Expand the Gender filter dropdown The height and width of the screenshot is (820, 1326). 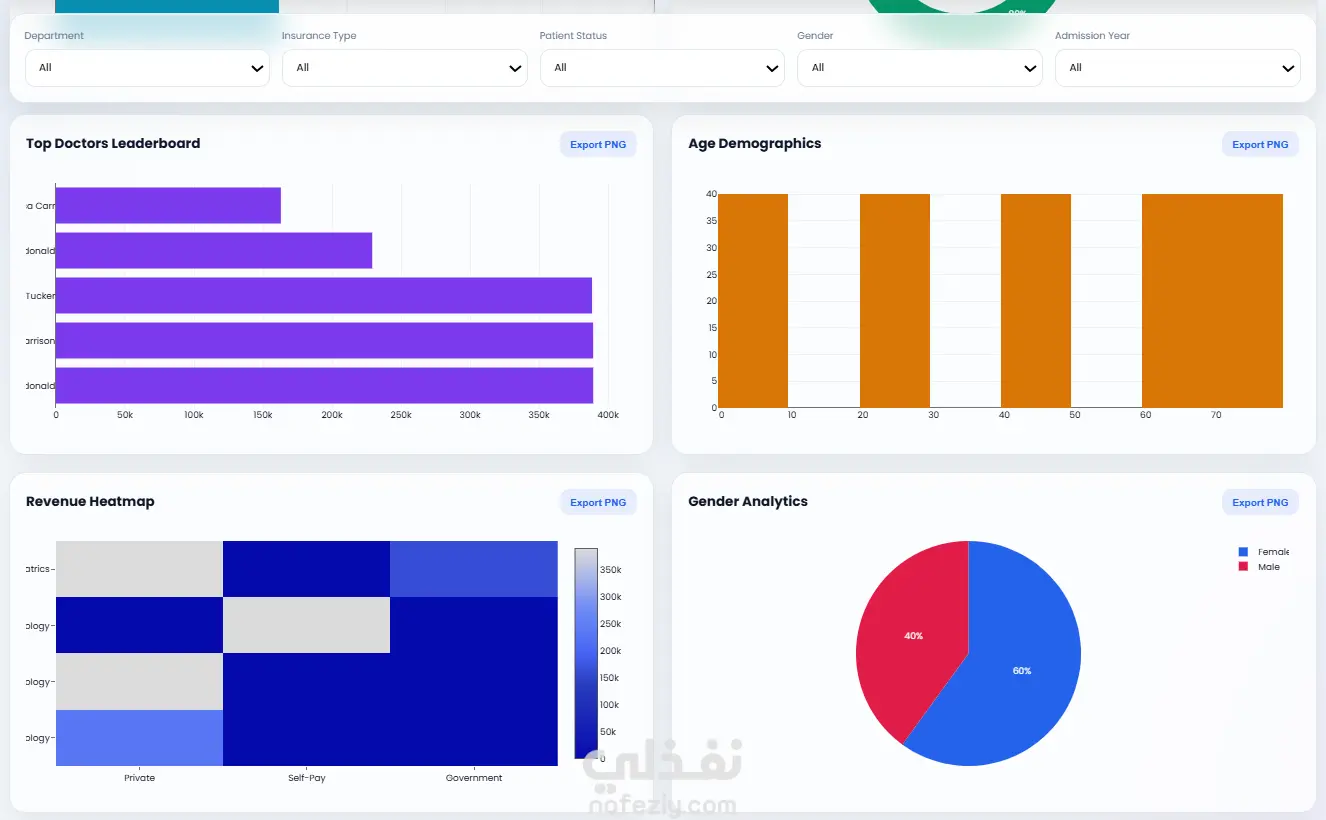pos(920,68)
